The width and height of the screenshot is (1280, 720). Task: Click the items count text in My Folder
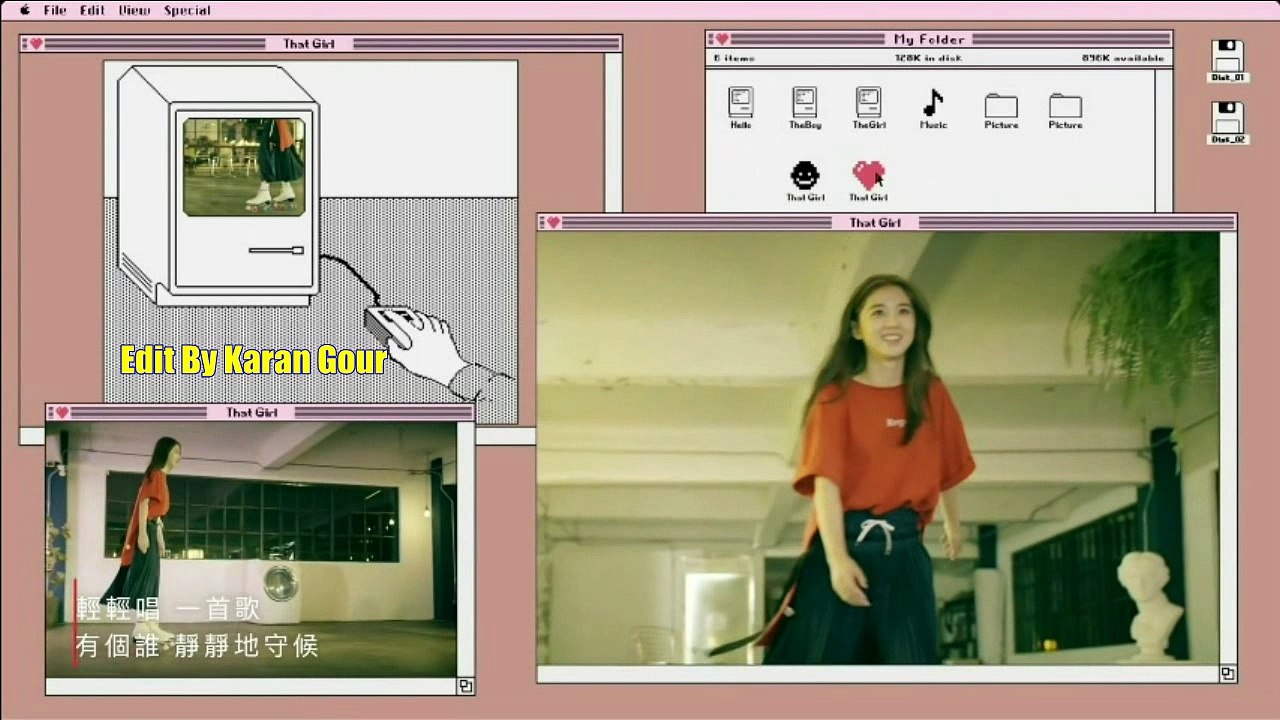(734, 58)
